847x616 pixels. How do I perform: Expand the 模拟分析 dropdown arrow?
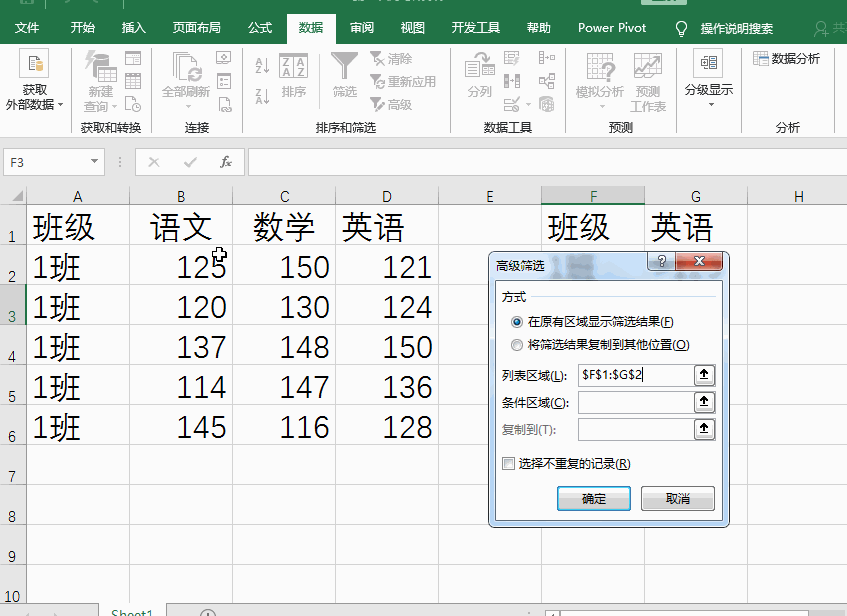point(602,106)
